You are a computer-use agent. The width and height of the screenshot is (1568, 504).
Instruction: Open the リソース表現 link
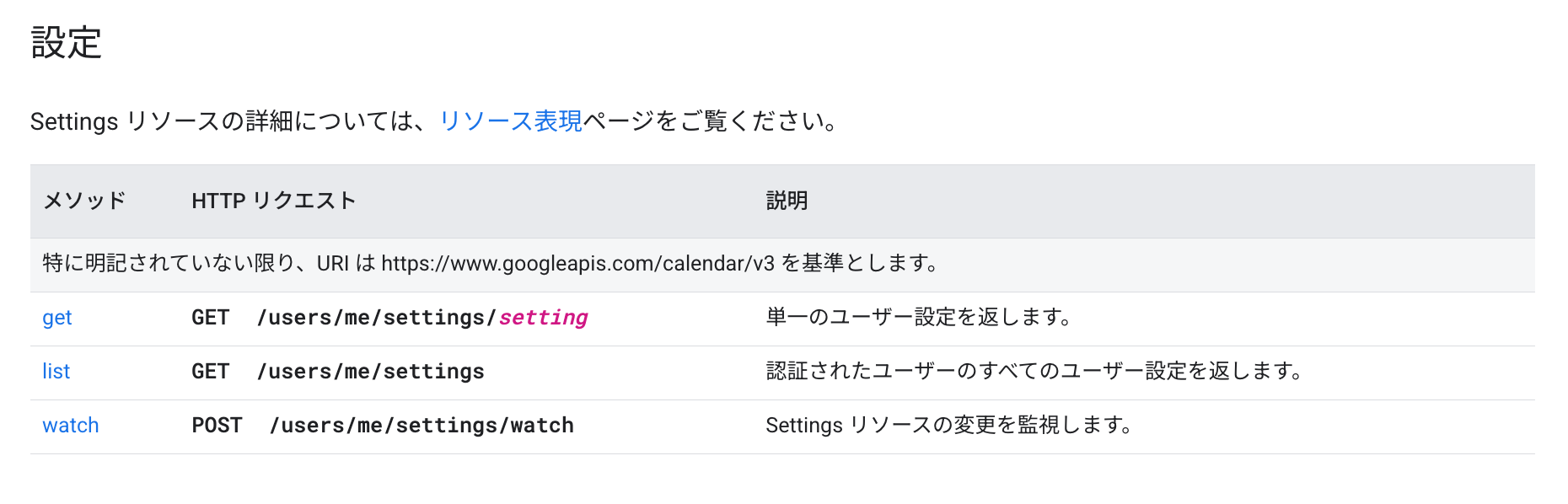click(511, 121)
